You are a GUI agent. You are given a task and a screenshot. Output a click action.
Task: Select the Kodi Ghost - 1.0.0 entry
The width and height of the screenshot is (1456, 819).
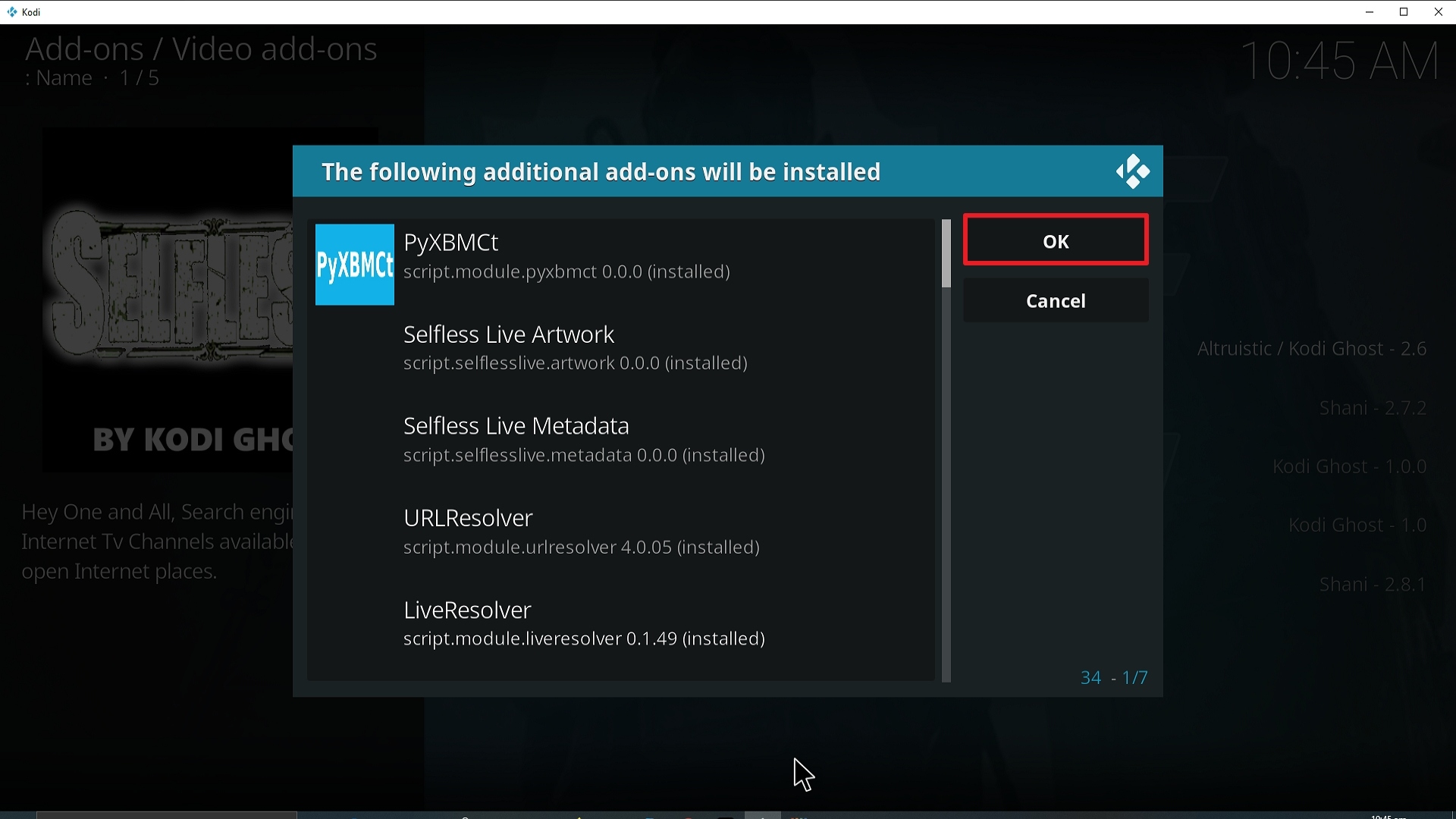coord(1350,466)
